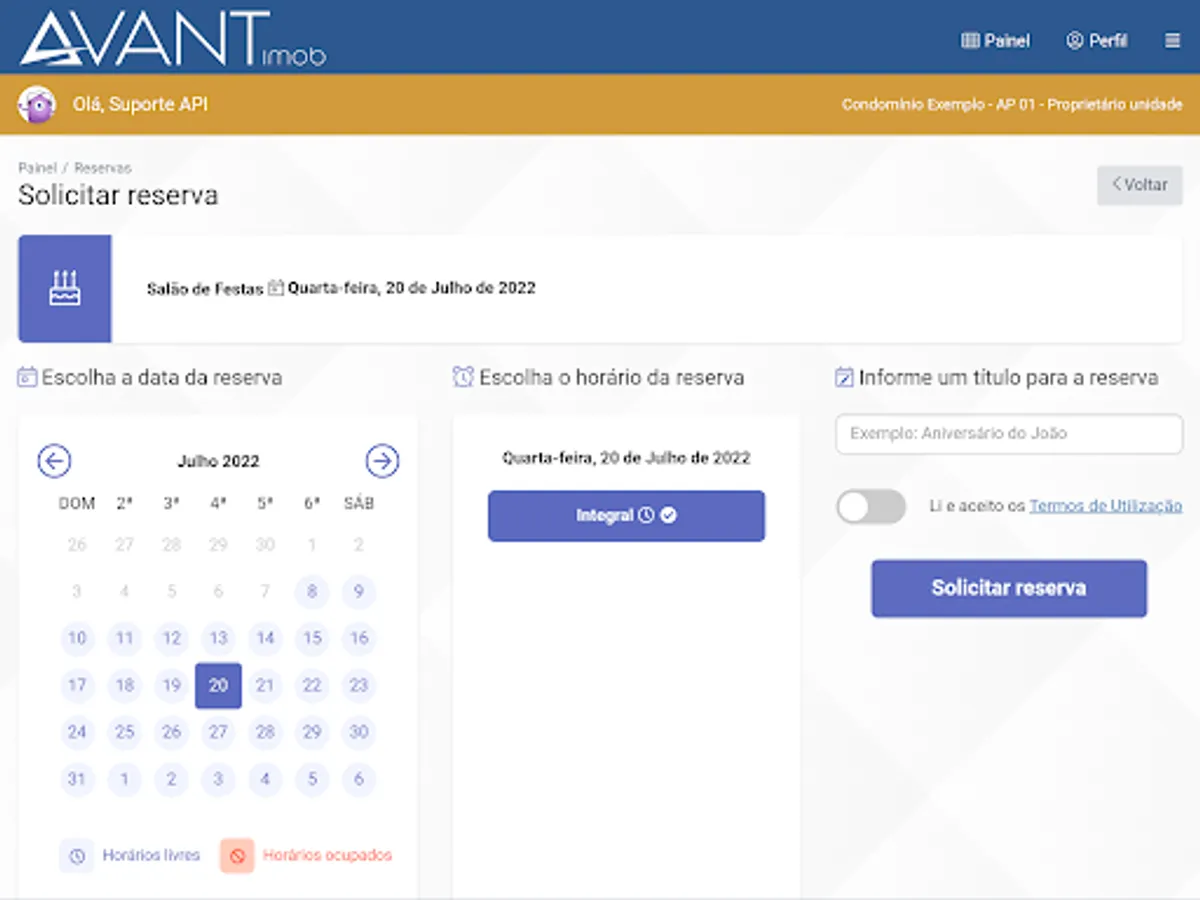Click calendar icon beside Escolha a data
Image resolution: width=1200 pixels, height=900 pixels.
pyautogui.click(x=27, y=377)
